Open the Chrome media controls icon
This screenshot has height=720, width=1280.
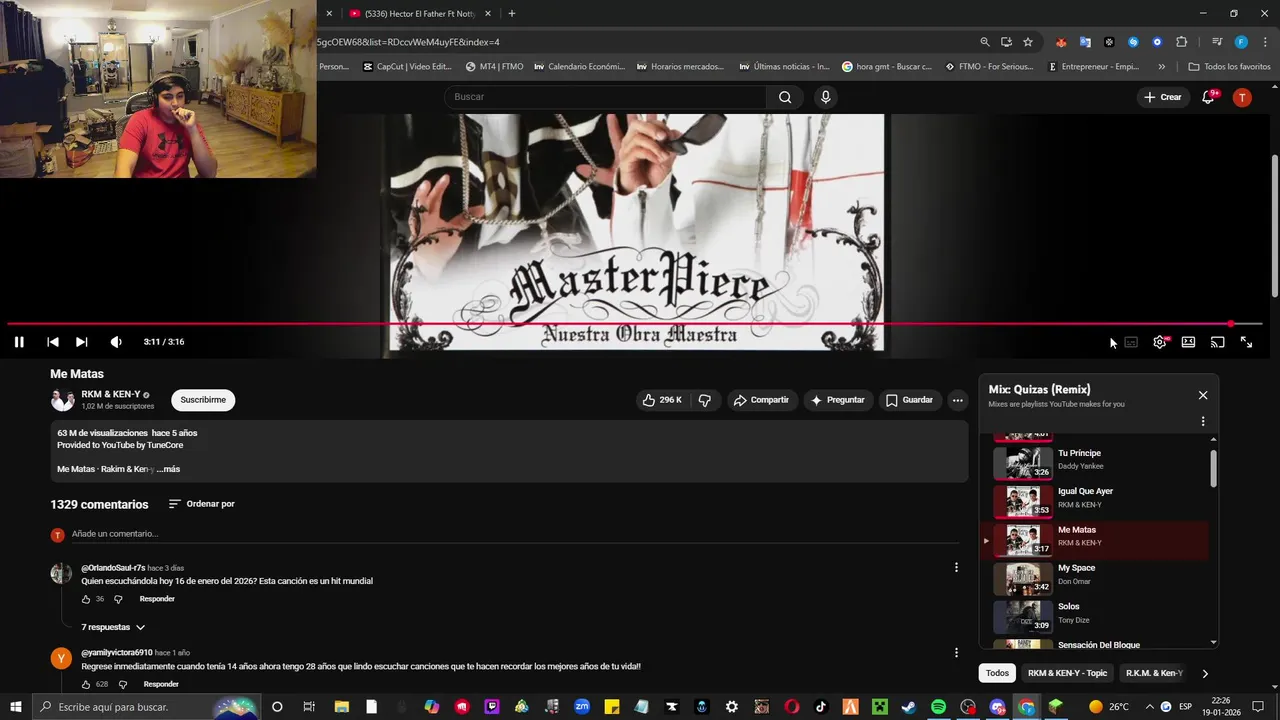(x=1217, y=42)
